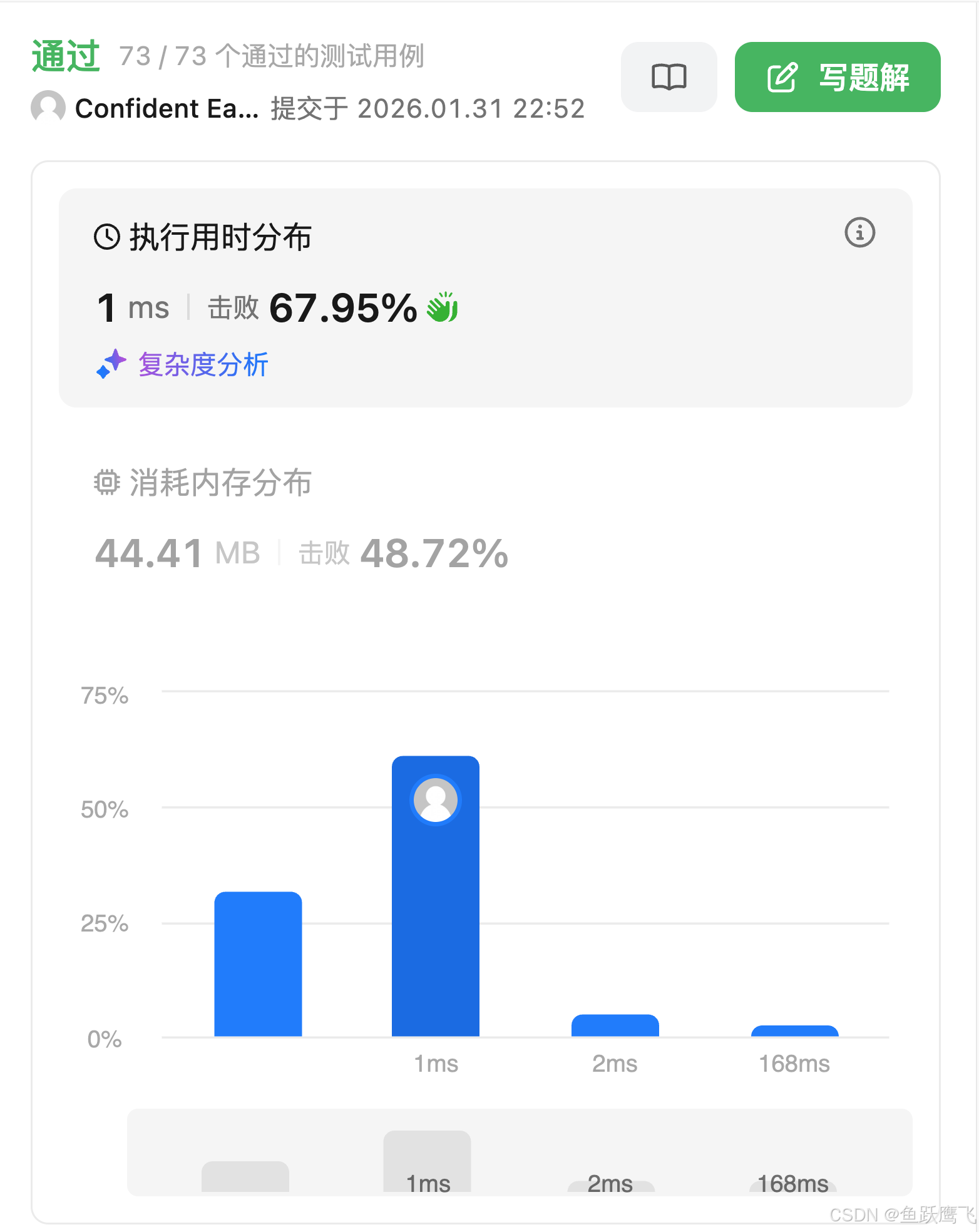
Task: Click the submission timestamp 2026.01.31 22:52
Action: 471,108
